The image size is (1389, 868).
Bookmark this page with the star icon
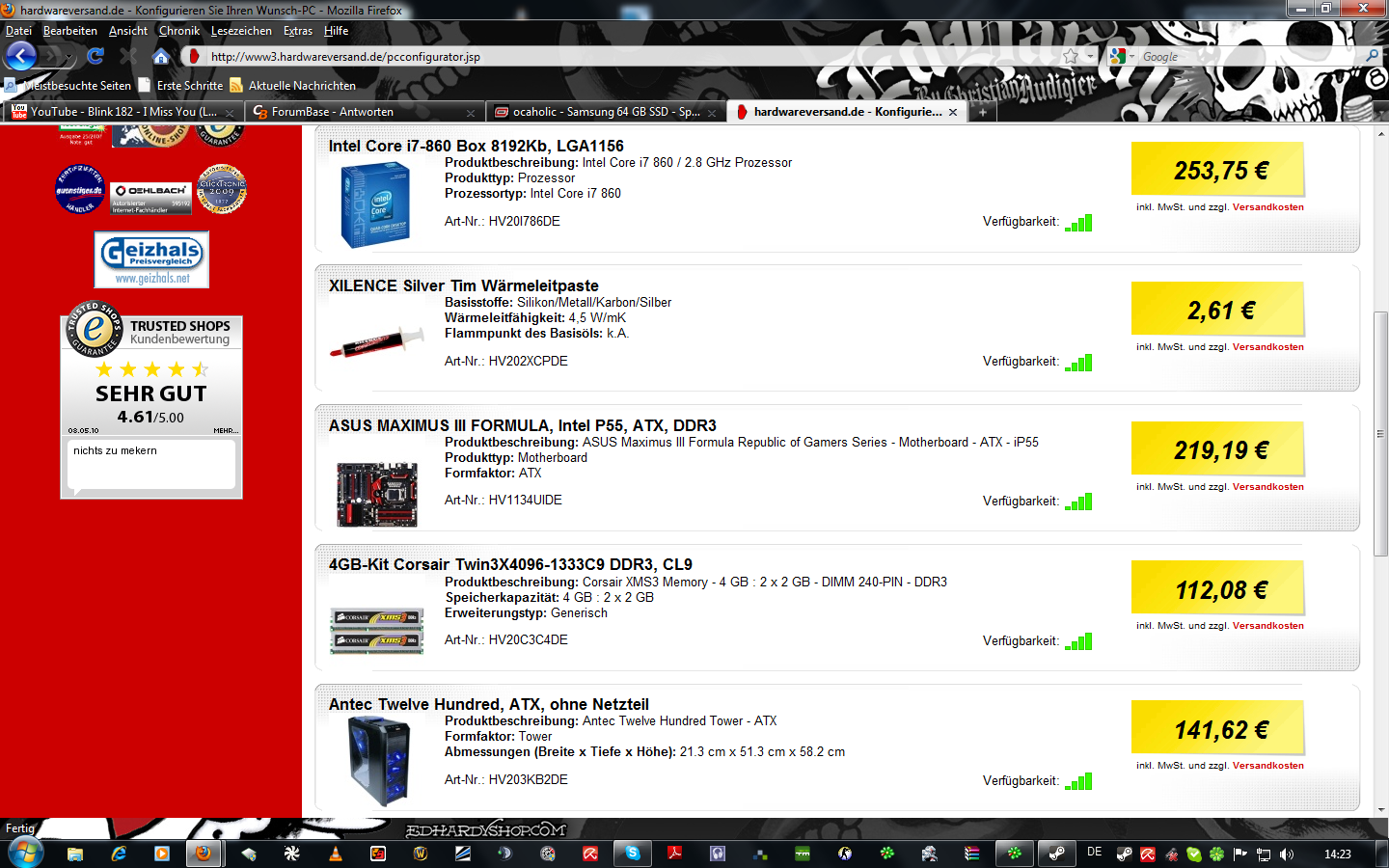(1071, 56)
